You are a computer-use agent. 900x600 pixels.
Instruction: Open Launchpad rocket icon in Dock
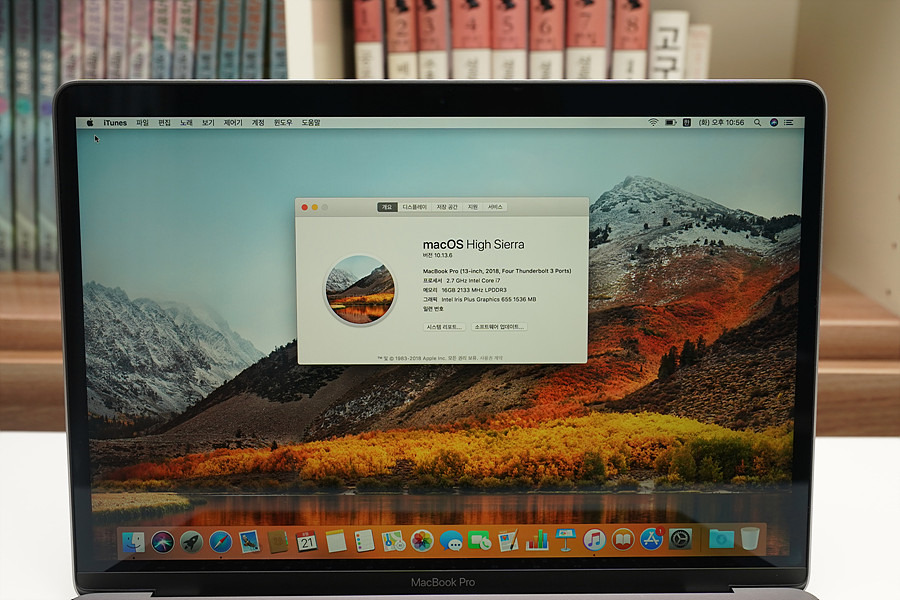click(191, 542)
